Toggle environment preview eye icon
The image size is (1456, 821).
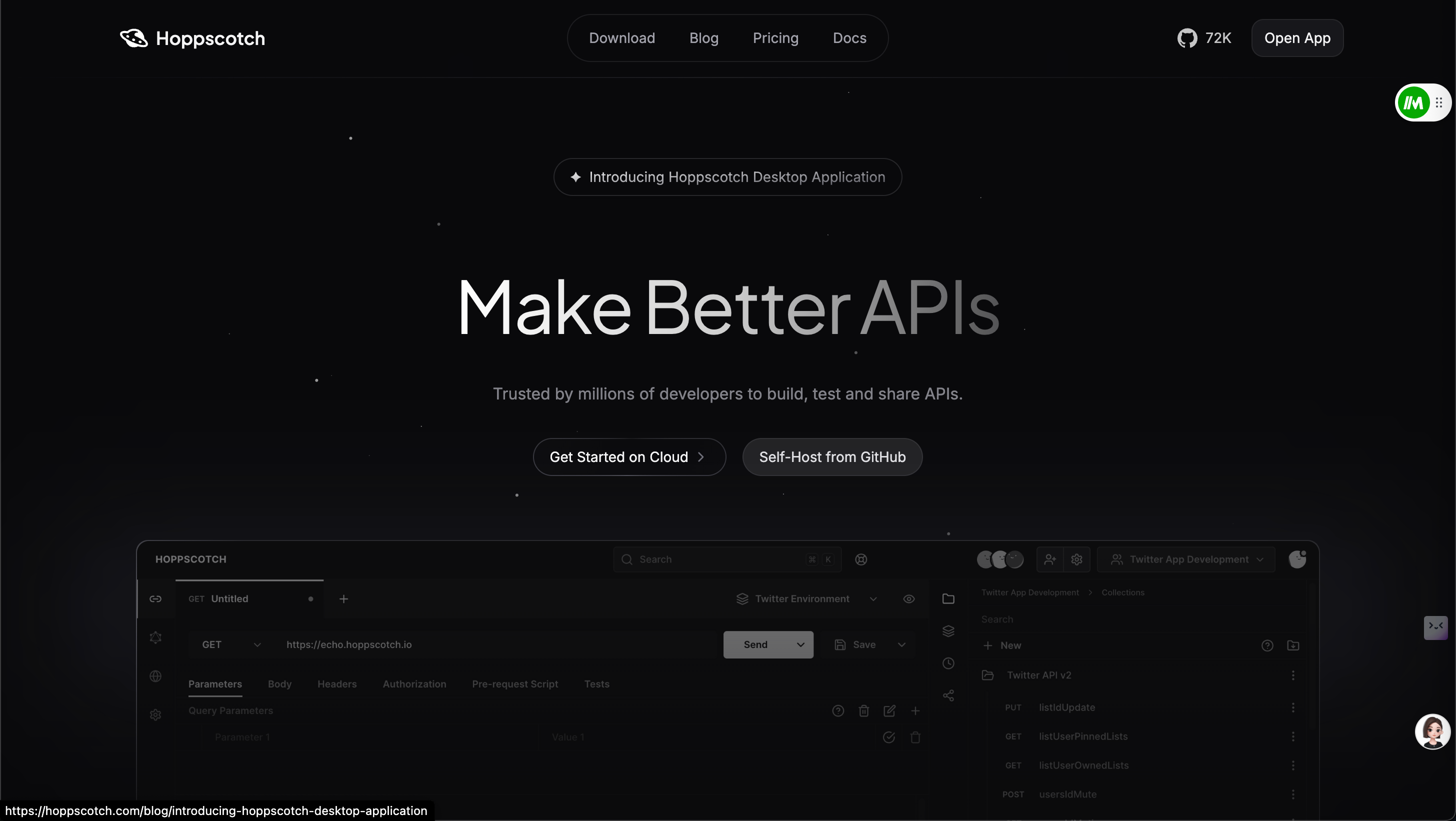(x=909, y=599)
